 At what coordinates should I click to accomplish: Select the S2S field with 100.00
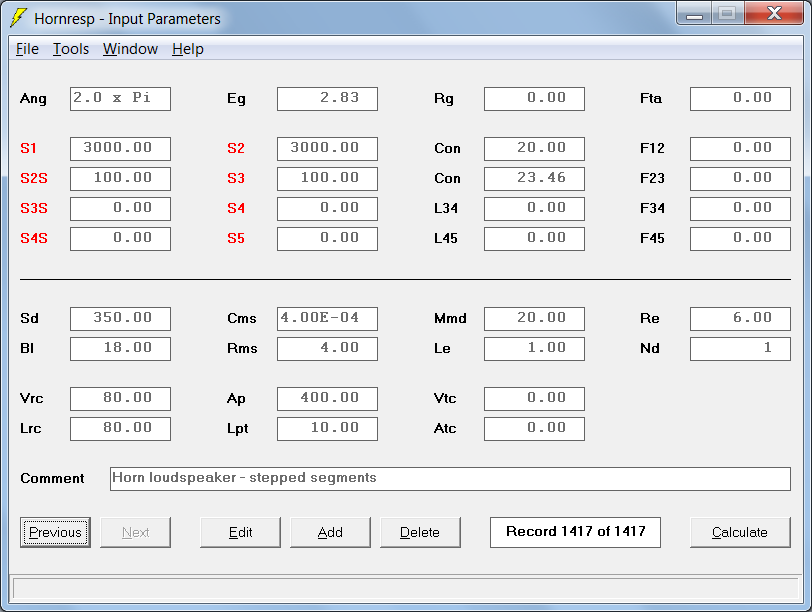click(x=120, y=179)
